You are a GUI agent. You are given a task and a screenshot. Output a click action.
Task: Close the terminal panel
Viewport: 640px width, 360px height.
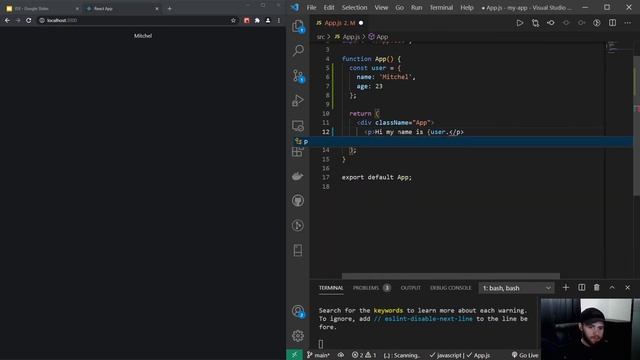point(627,288)
